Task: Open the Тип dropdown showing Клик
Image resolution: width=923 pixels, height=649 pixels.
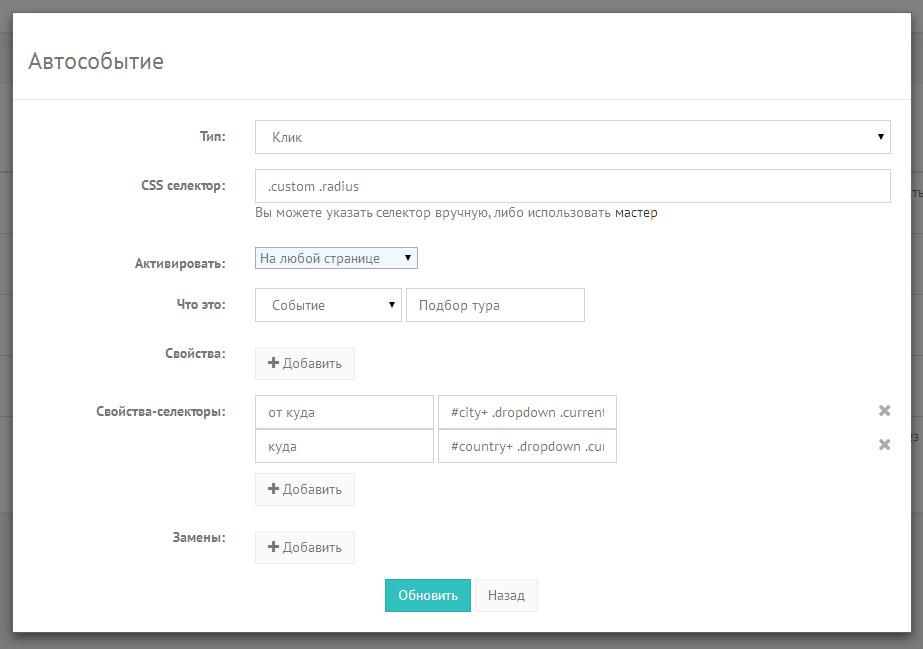Action: (x=572, y=137)
